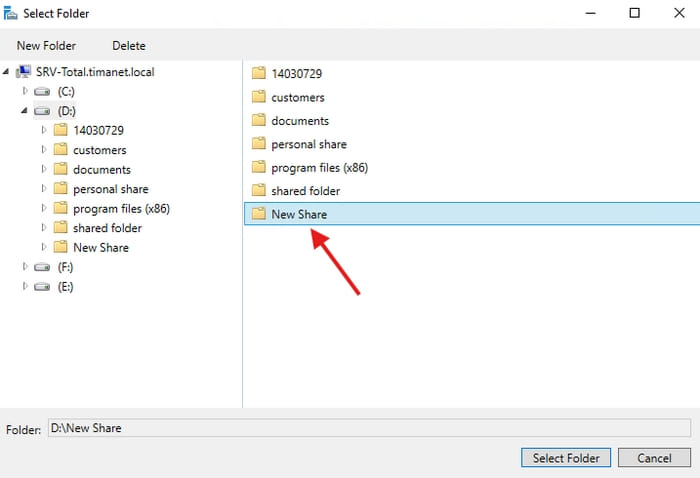Click the Cancel button

pyautogui.click(x=654, y=458)
